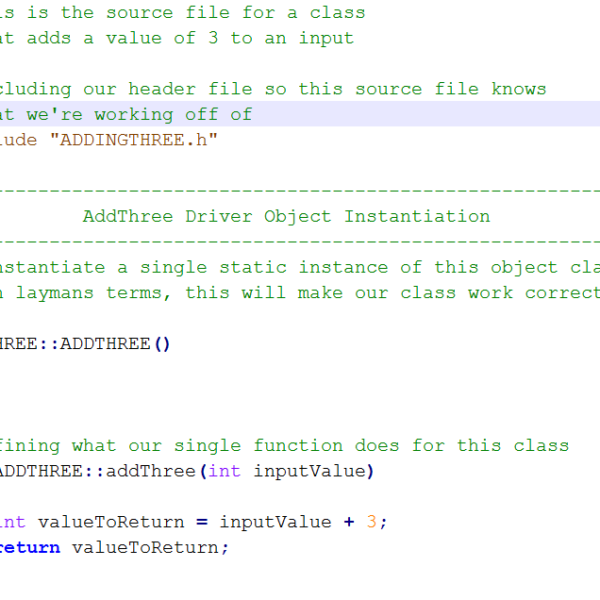Click "inputValue" on the right side of assignment
This screenshot has width=600, height=600.
[x=275, y=522]
